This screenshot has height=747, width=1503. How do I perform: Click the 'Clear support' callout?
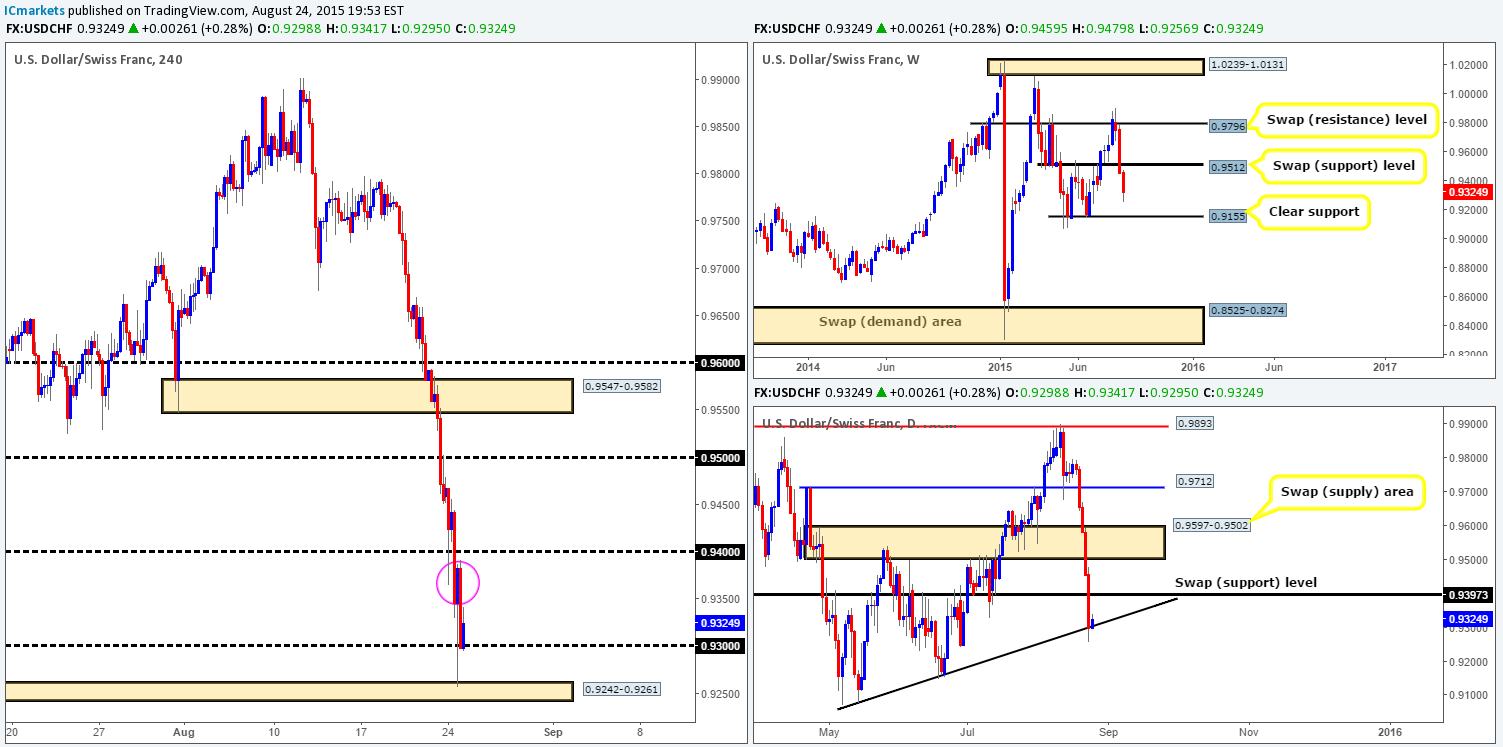tap(1313, 211)
